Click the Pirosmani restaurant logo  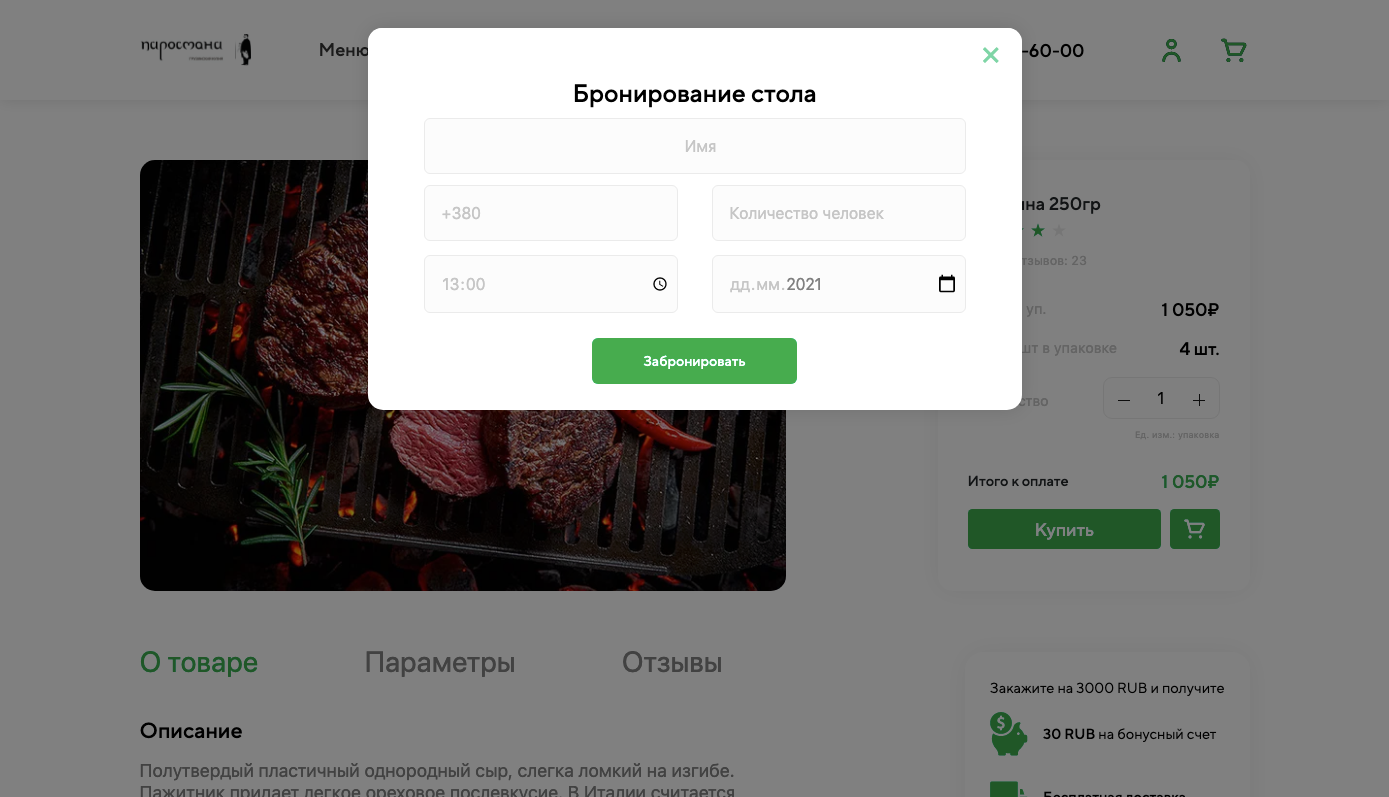[197, 50]
